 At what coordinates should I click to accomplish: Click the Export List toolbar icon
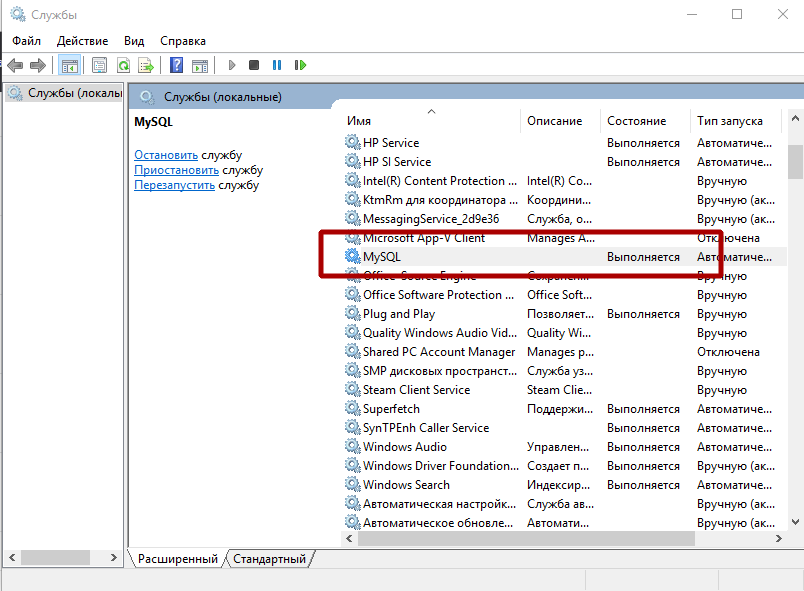(146, 65)
